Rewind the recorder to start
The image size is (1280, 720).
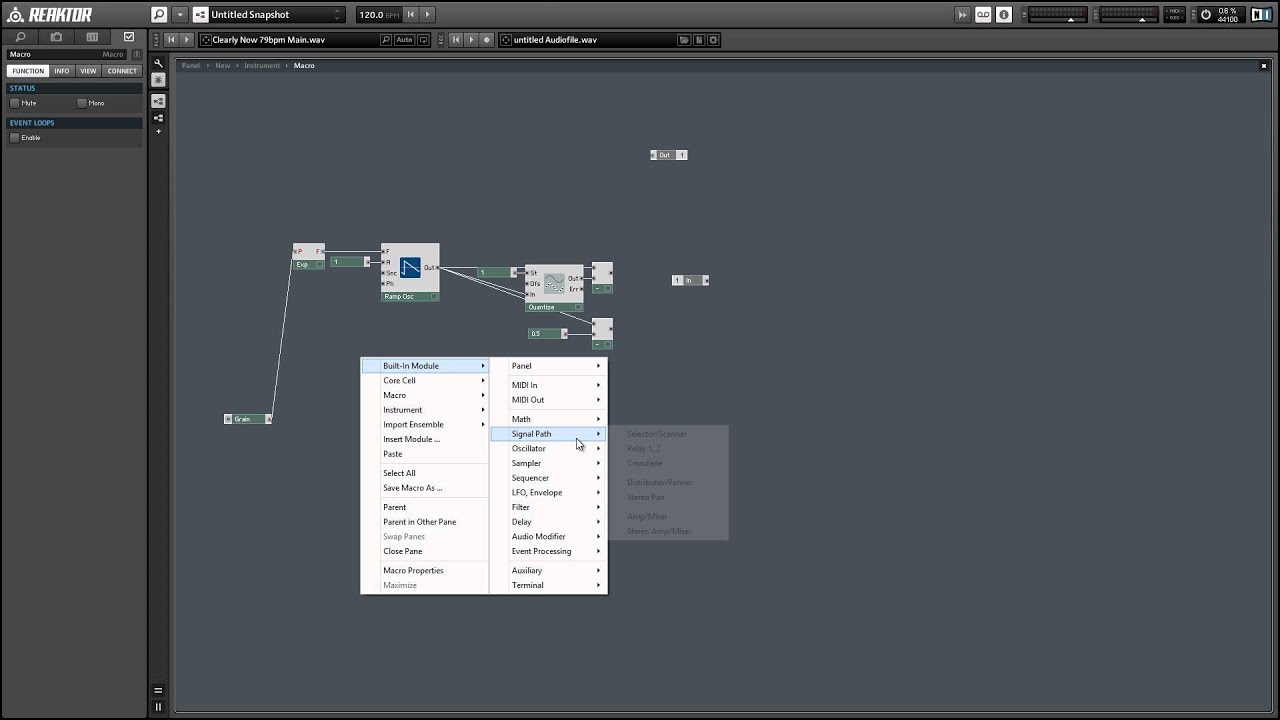[456, 40]
